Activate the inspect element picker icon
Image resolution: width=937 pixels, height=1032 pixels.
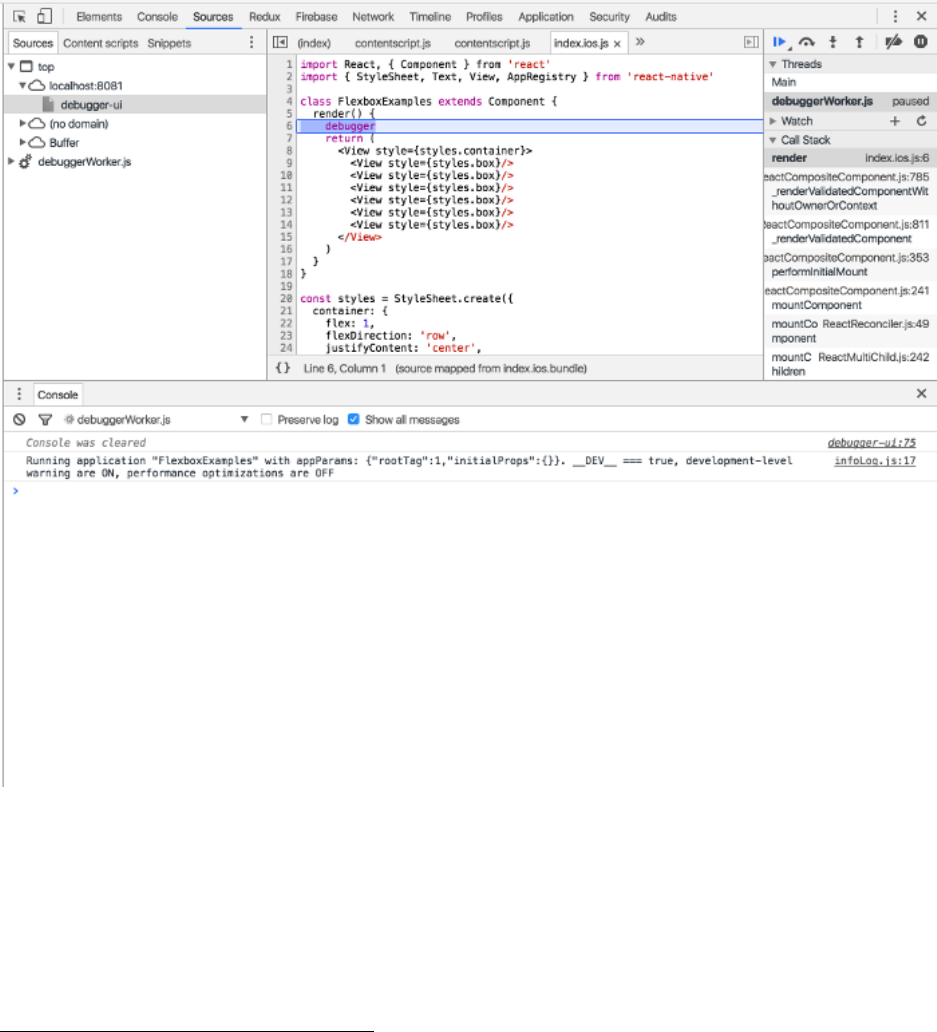tap(19, 16)
